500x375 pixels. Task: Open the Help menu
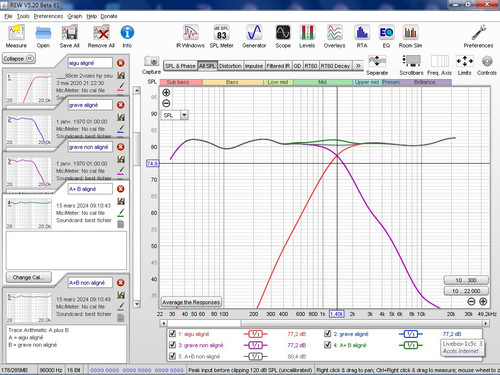tap(92, 16)
